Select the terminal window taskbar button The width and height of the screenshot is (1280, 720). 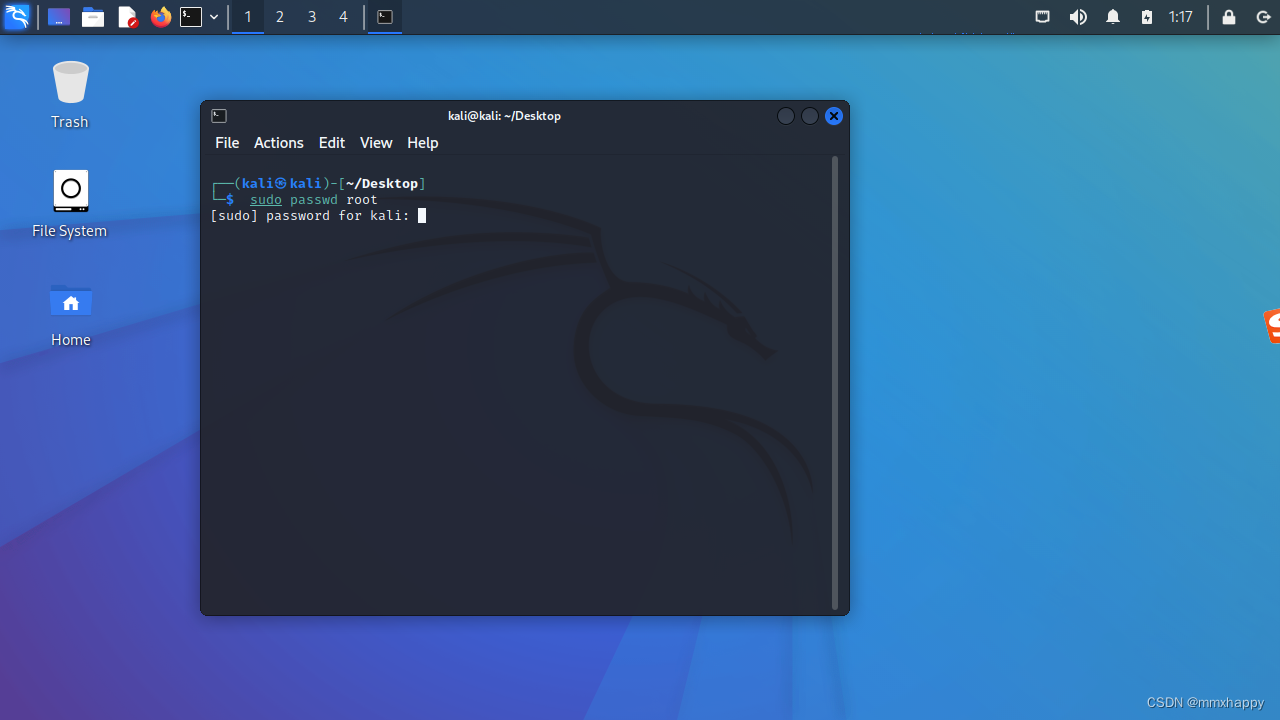[x=385, y=17]
